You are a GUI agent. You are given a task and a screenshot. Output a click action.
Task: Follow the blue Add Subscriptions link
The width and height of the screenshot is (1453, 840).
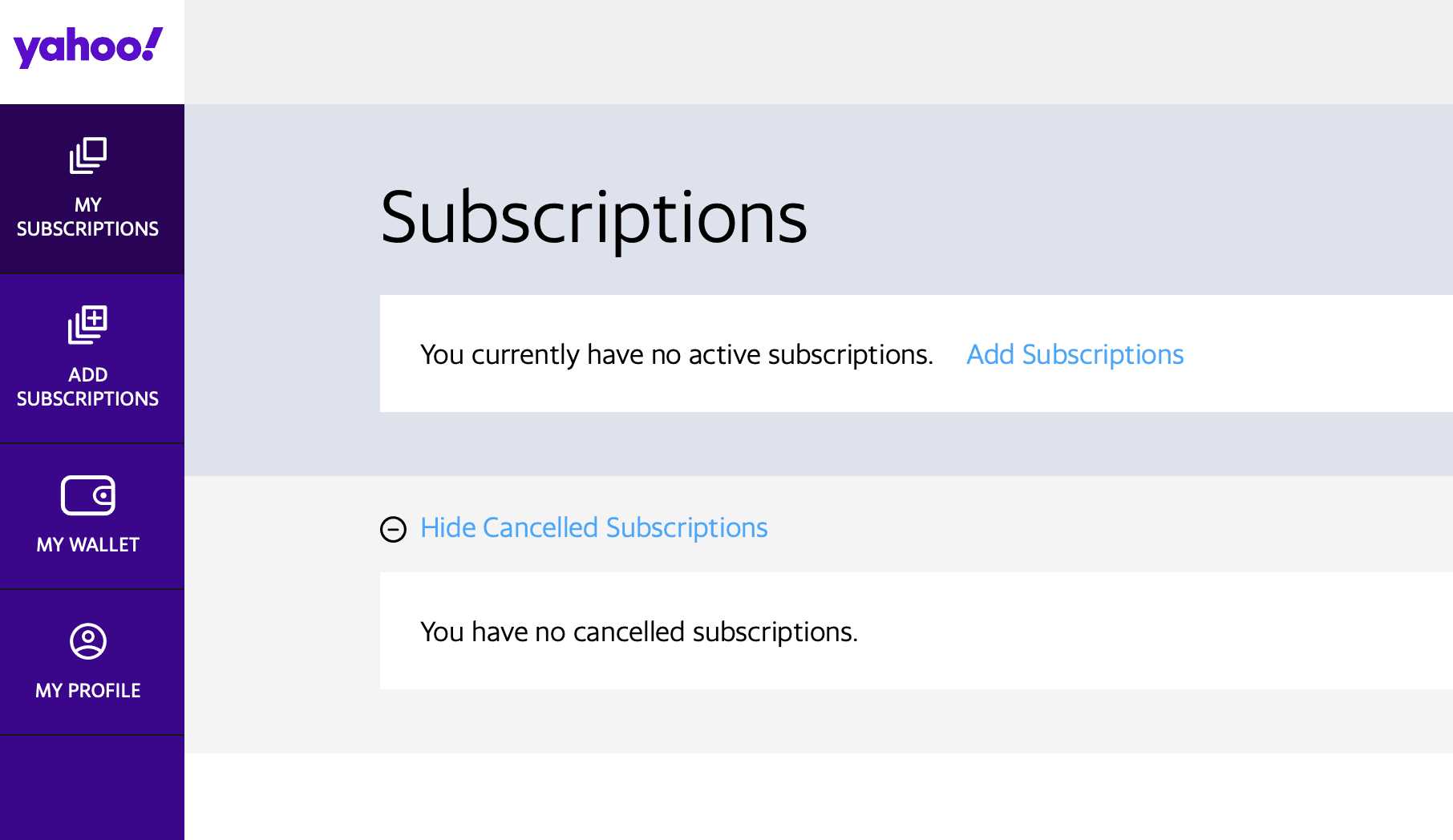click(x=1075, y=354)
